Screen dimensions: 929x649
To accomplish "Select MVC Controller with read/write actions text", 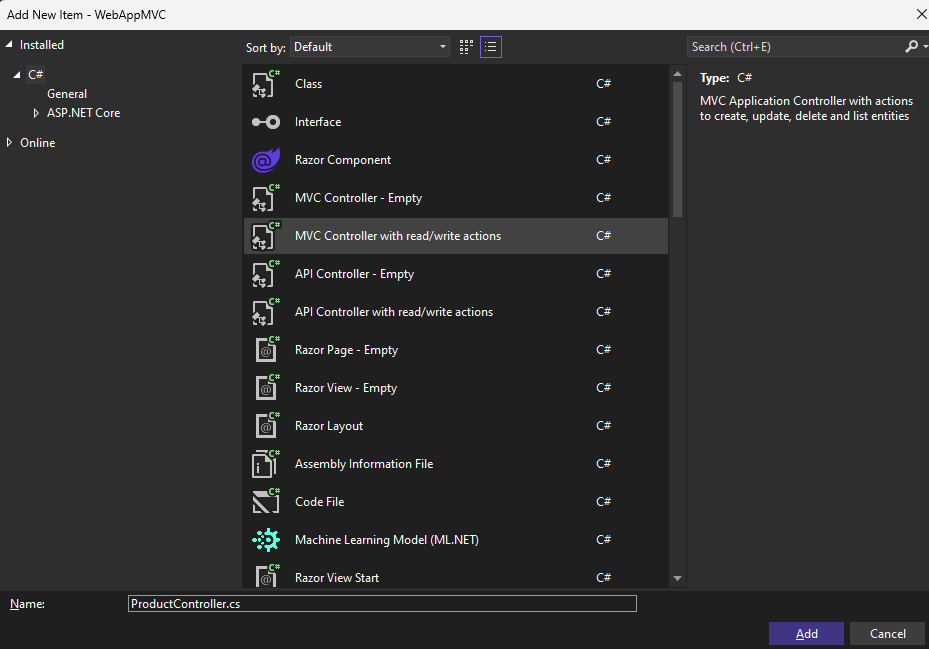I will [x=398, y=236].
